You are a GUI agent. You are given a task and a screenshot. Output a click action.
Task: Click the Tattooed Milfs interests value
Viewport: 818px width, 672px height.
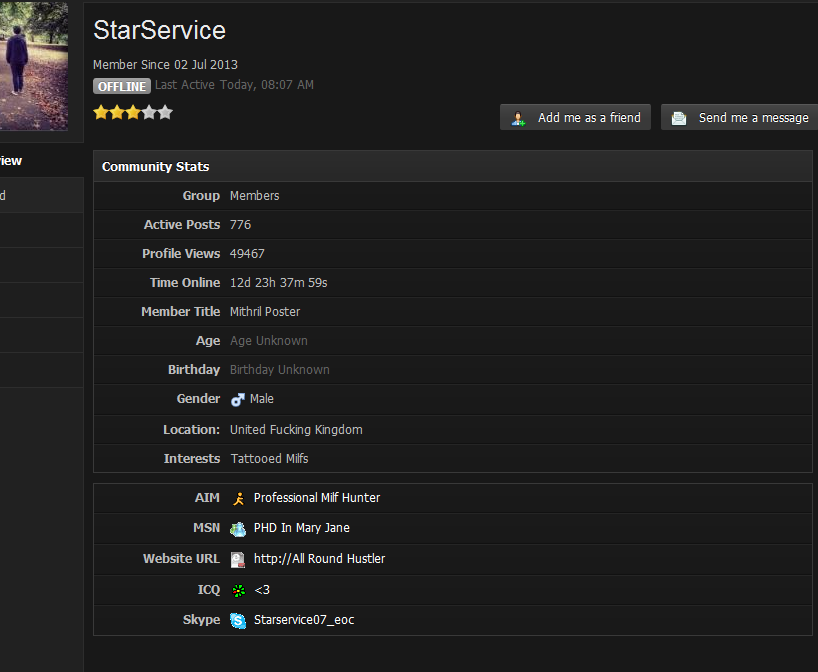click(269, 459)
